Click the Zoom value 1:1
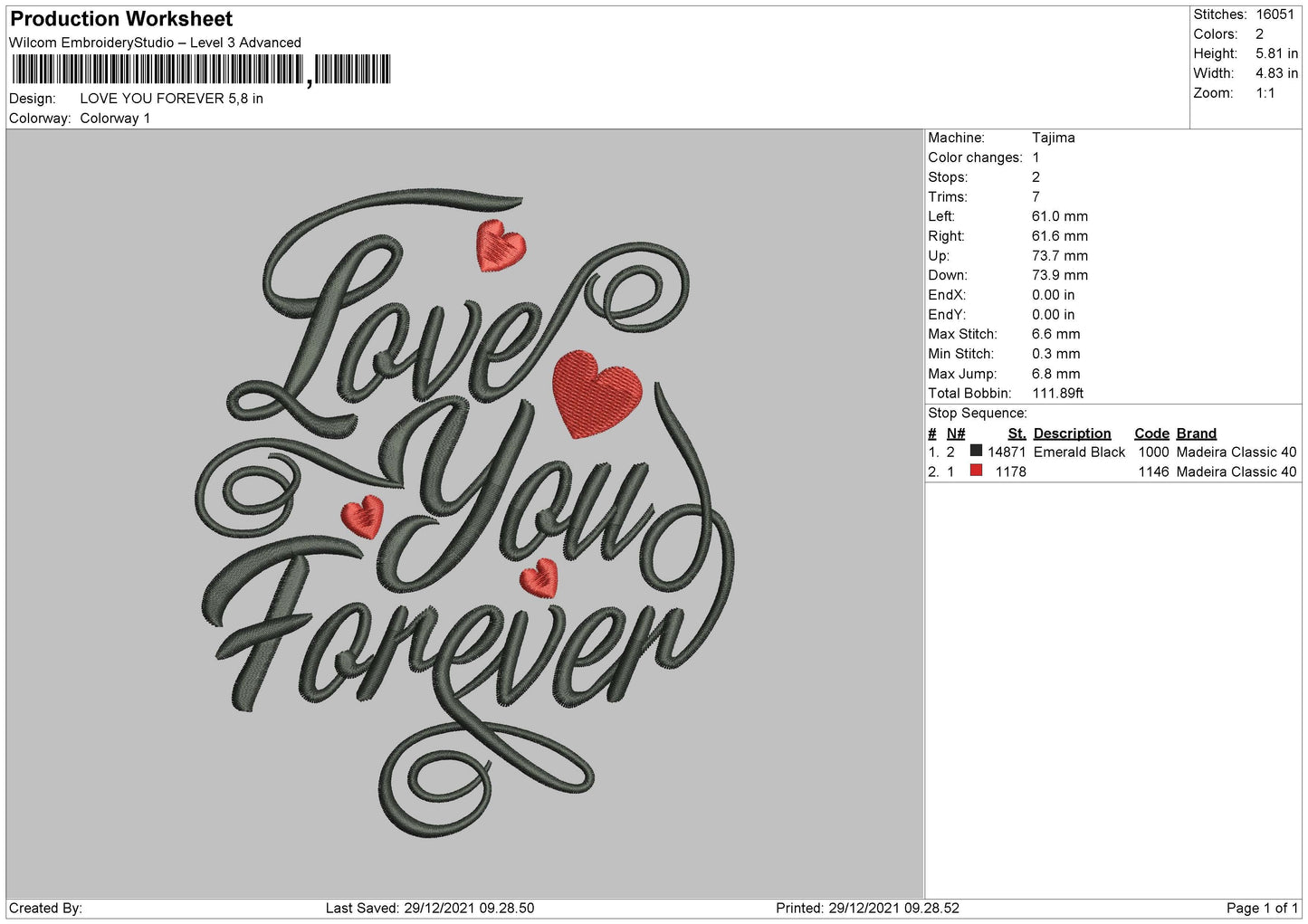The height and width of the screenshot is (924, 1308). 1265,93
